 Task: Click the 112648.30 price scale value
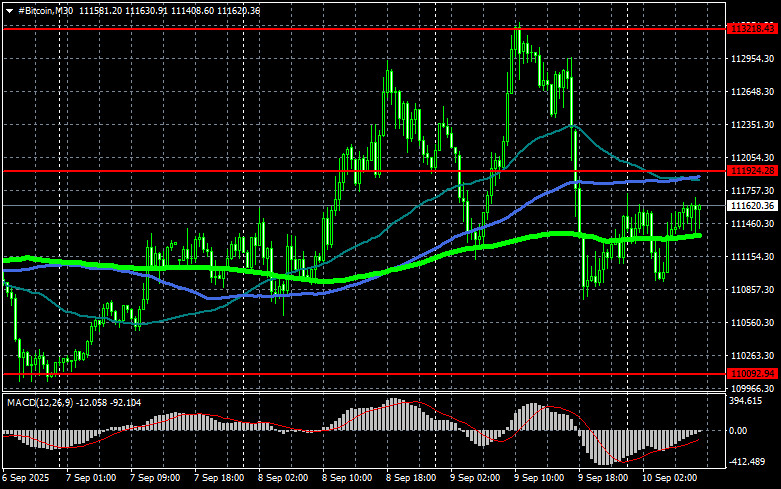click(x=752, y=92)
